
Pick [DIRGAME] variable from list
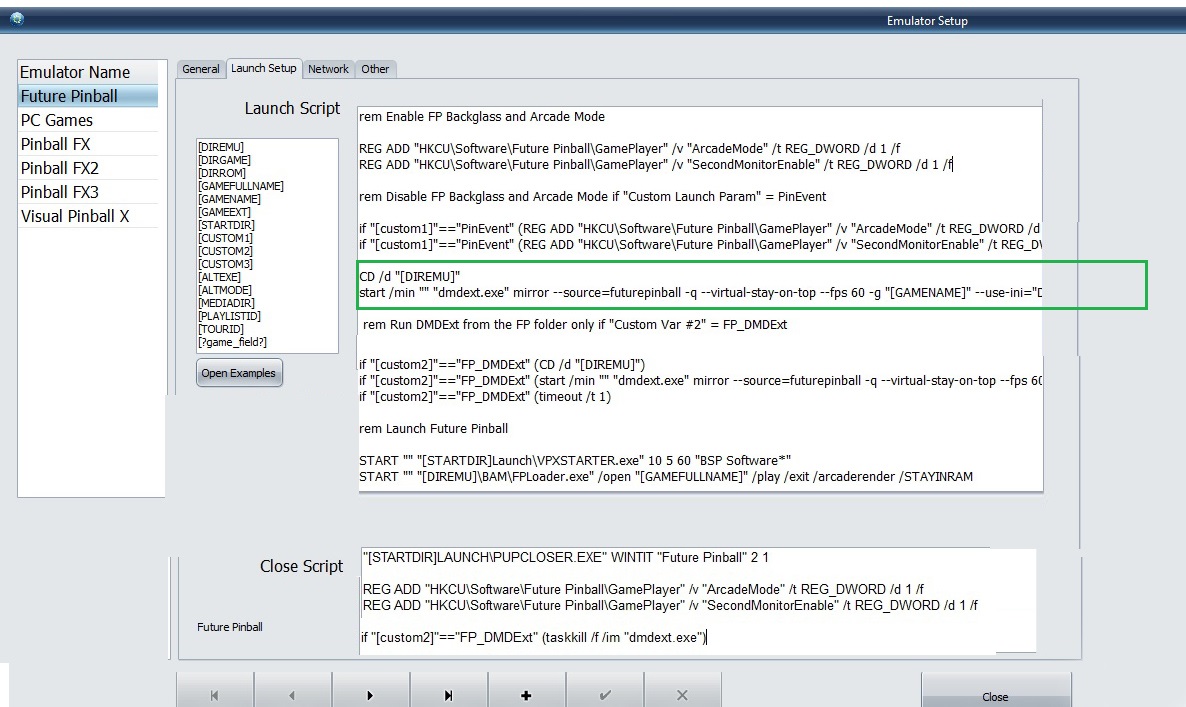pos(225,160)
